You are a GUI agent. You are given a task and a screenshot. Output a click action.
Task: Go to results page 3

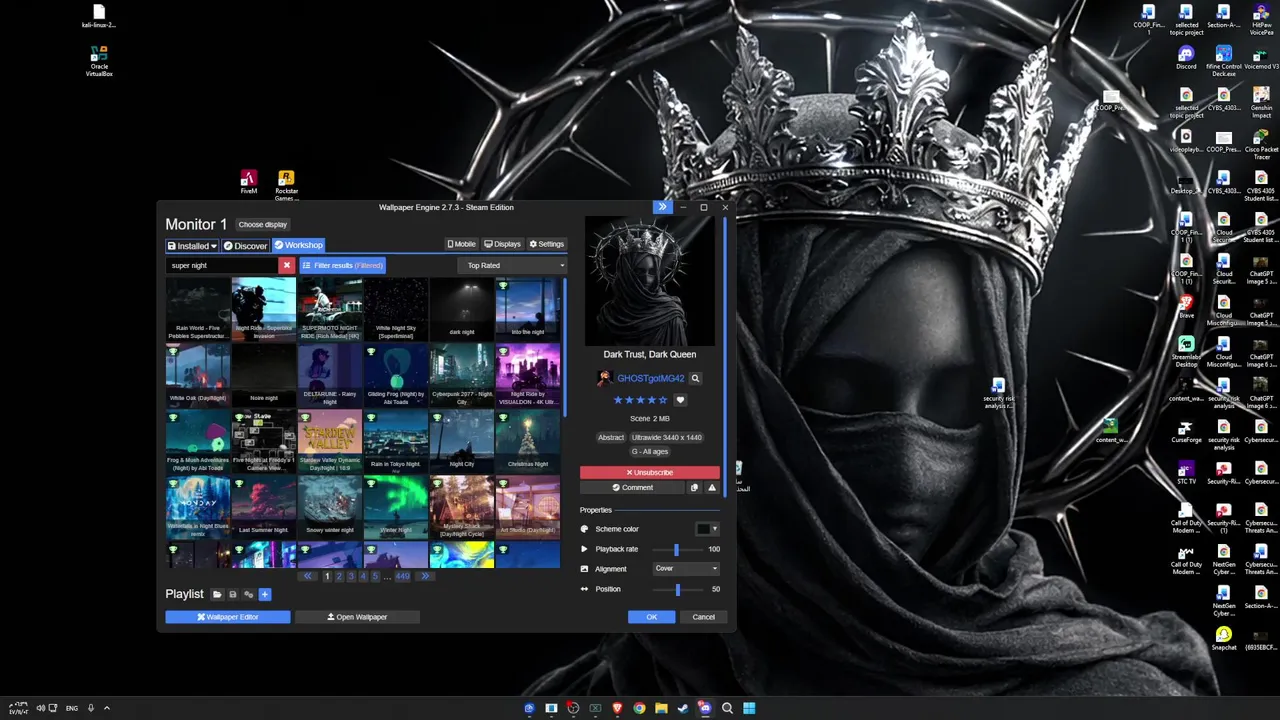(351, 576)
